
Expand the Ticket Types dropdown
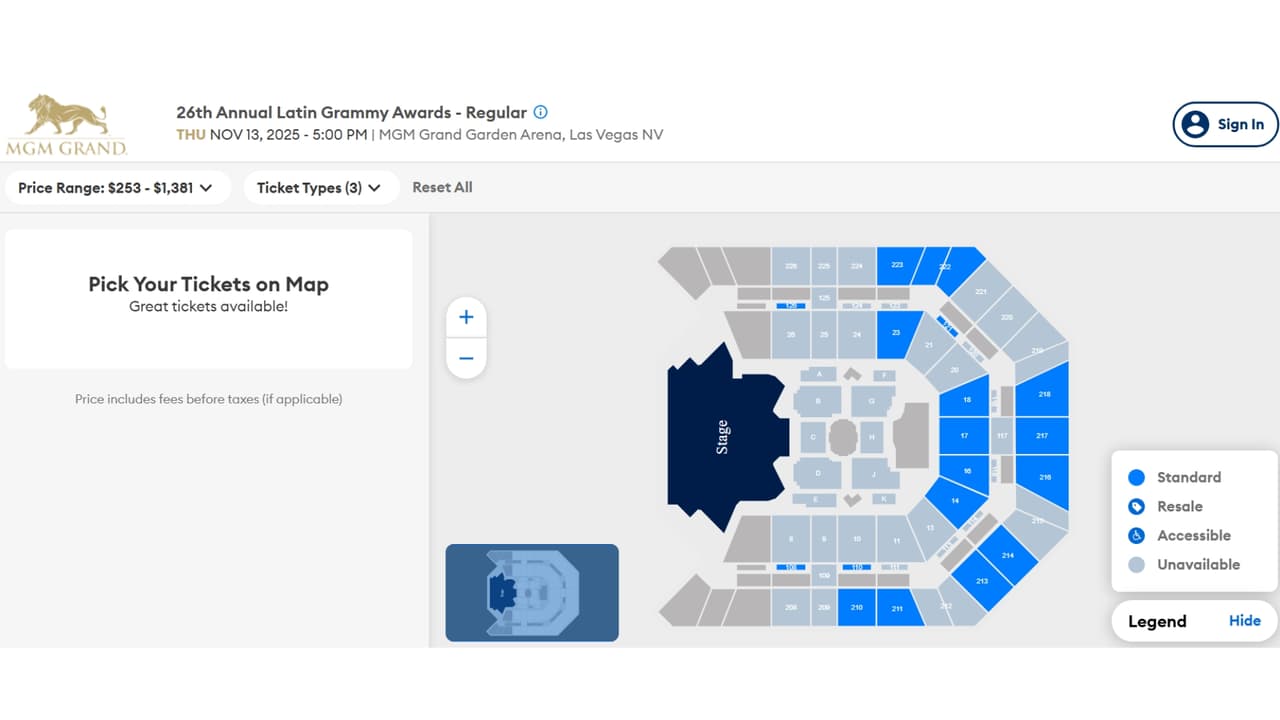click(320, 187)
